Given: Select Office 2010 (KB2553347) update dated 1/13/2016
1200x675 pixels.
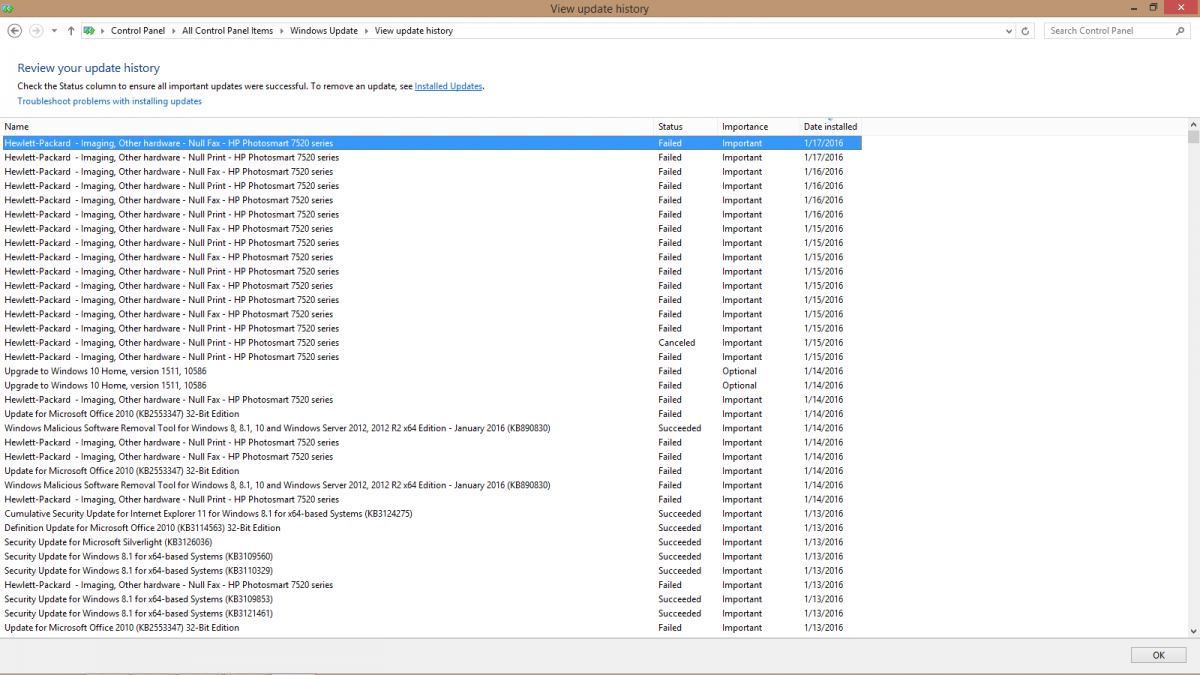Looking at the screenshot, I should [431, 628].
